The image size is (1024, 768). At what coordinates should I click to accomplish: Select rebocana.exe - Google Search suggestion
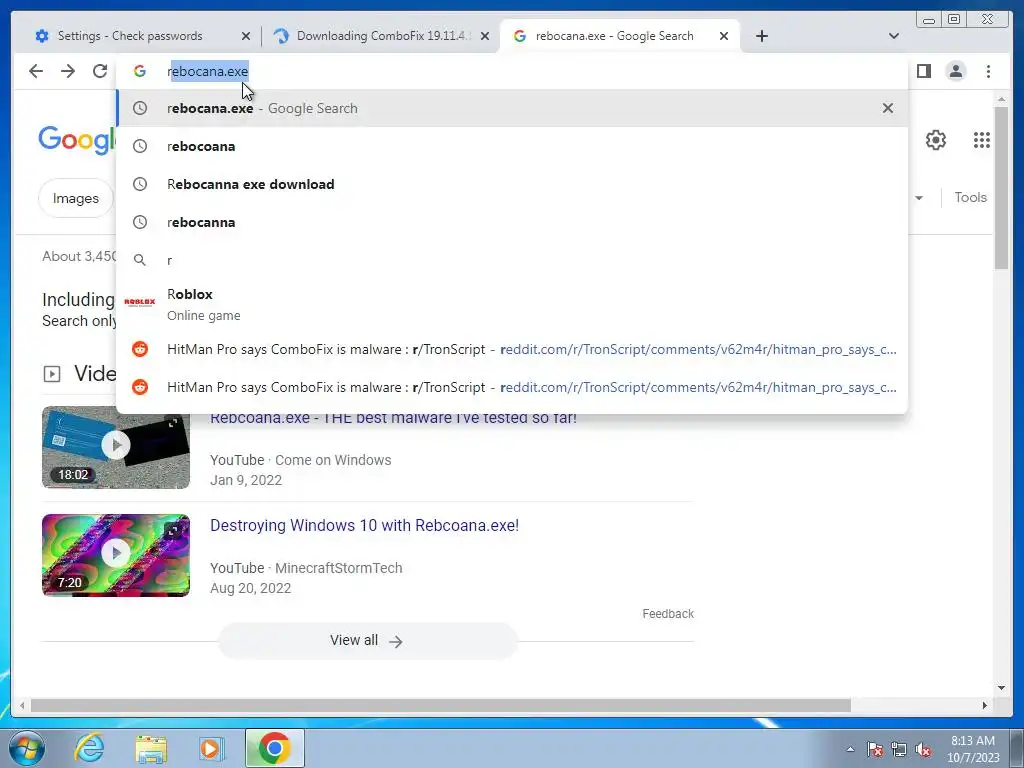pyautogui.click(x=512, y=108)
